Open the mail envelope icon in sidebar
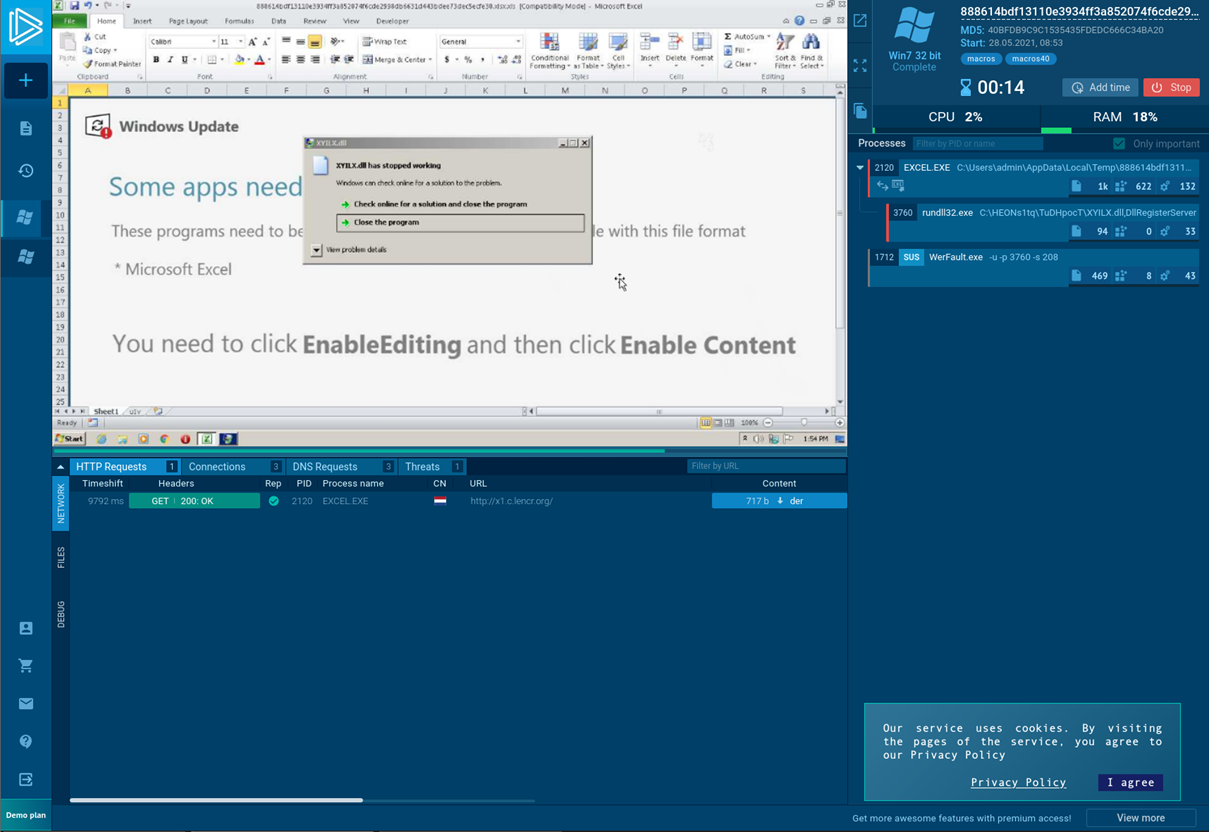Screen dimensions: 1209x832 (26, 704)
